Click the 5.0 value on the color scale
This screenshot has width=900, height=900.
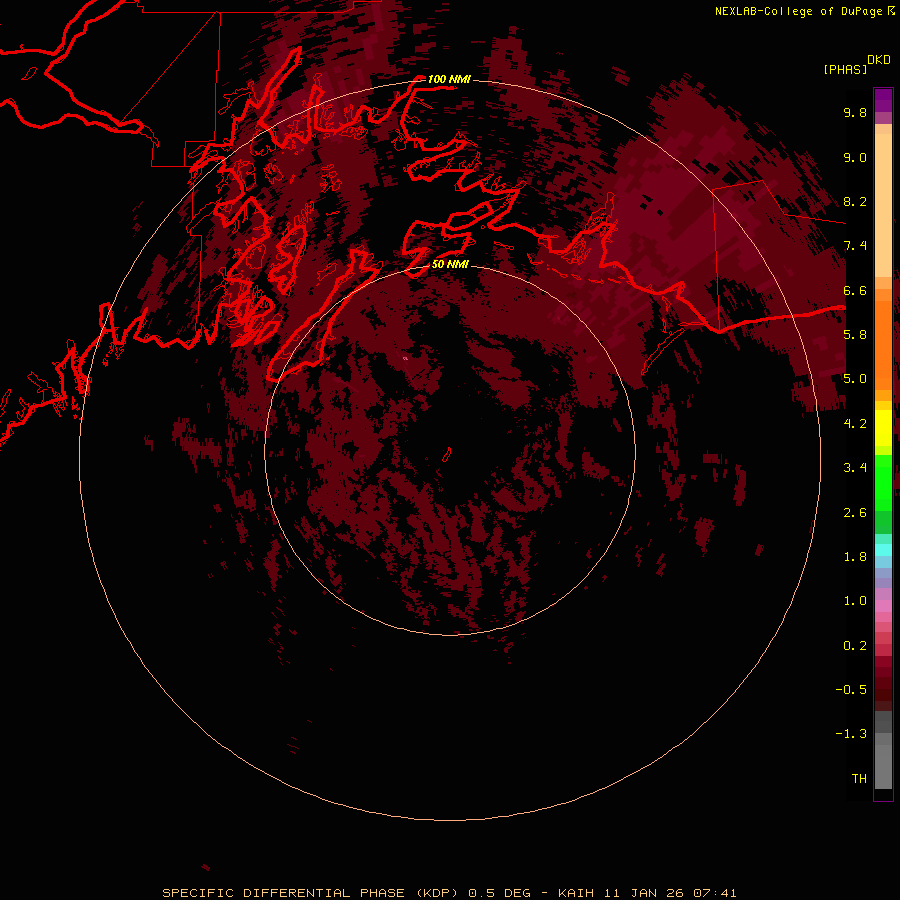point(855,379)
